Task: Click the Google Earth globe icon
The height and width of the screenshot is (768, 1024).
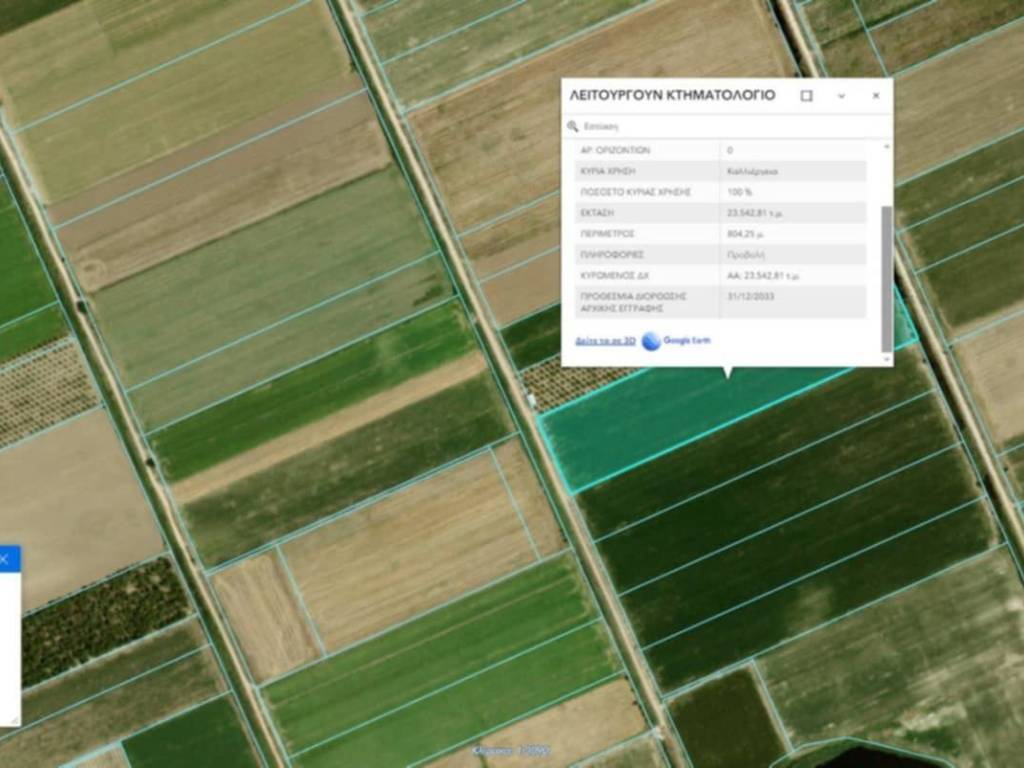Action: click(652, 341)
